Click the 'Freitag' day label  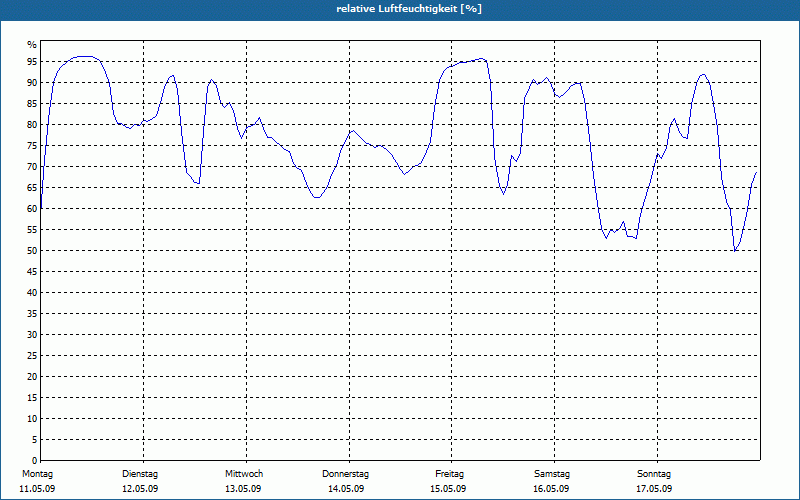449,474
